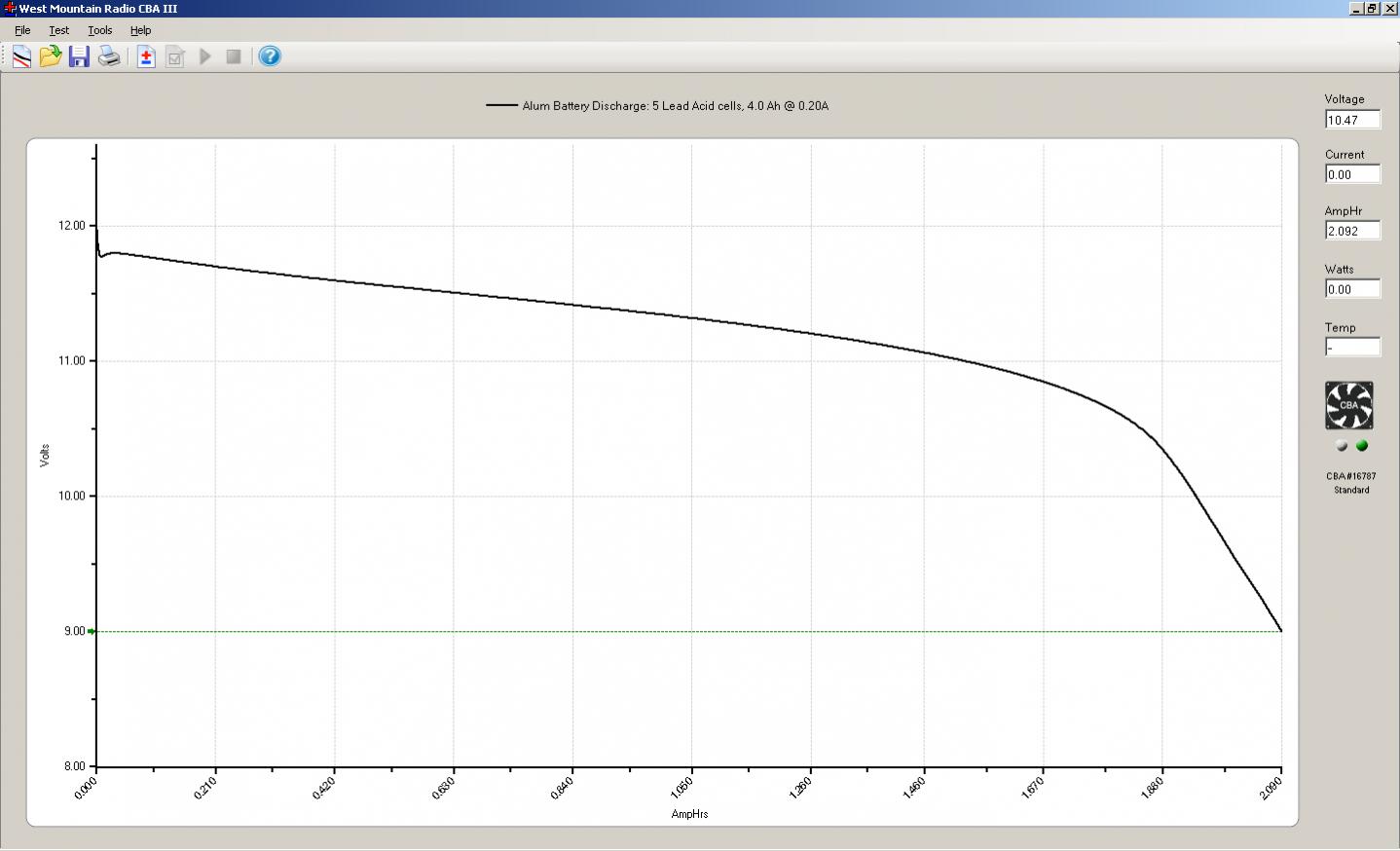Click the 9.00 volt cutoff marker
Image resolution: width=1400 pixels, height=851 pixels.
coord(92,631)
